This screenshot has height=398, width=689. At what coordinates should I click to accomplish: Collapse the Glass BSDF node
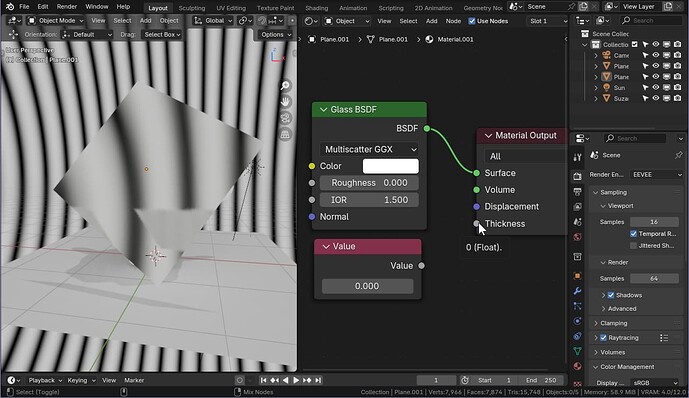tap(324, 110)
